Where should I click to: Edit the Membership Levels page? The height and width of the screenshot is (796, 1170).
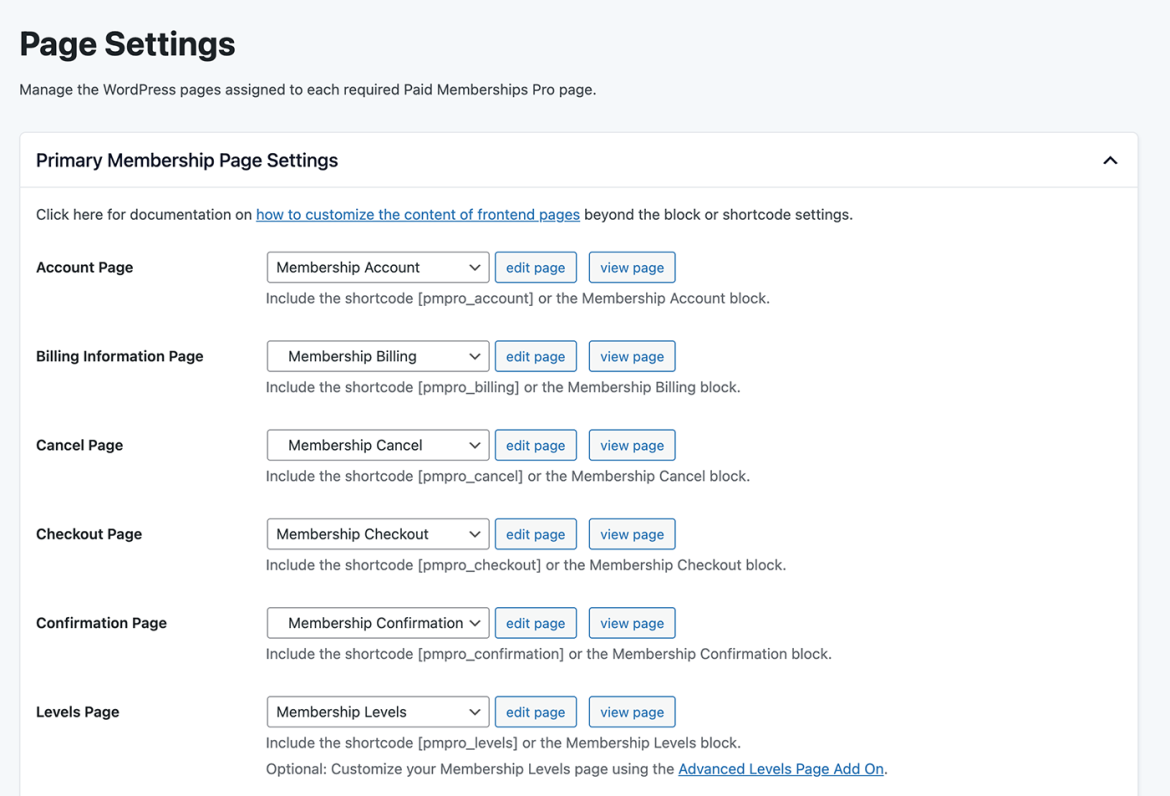(x=536, y=711)
